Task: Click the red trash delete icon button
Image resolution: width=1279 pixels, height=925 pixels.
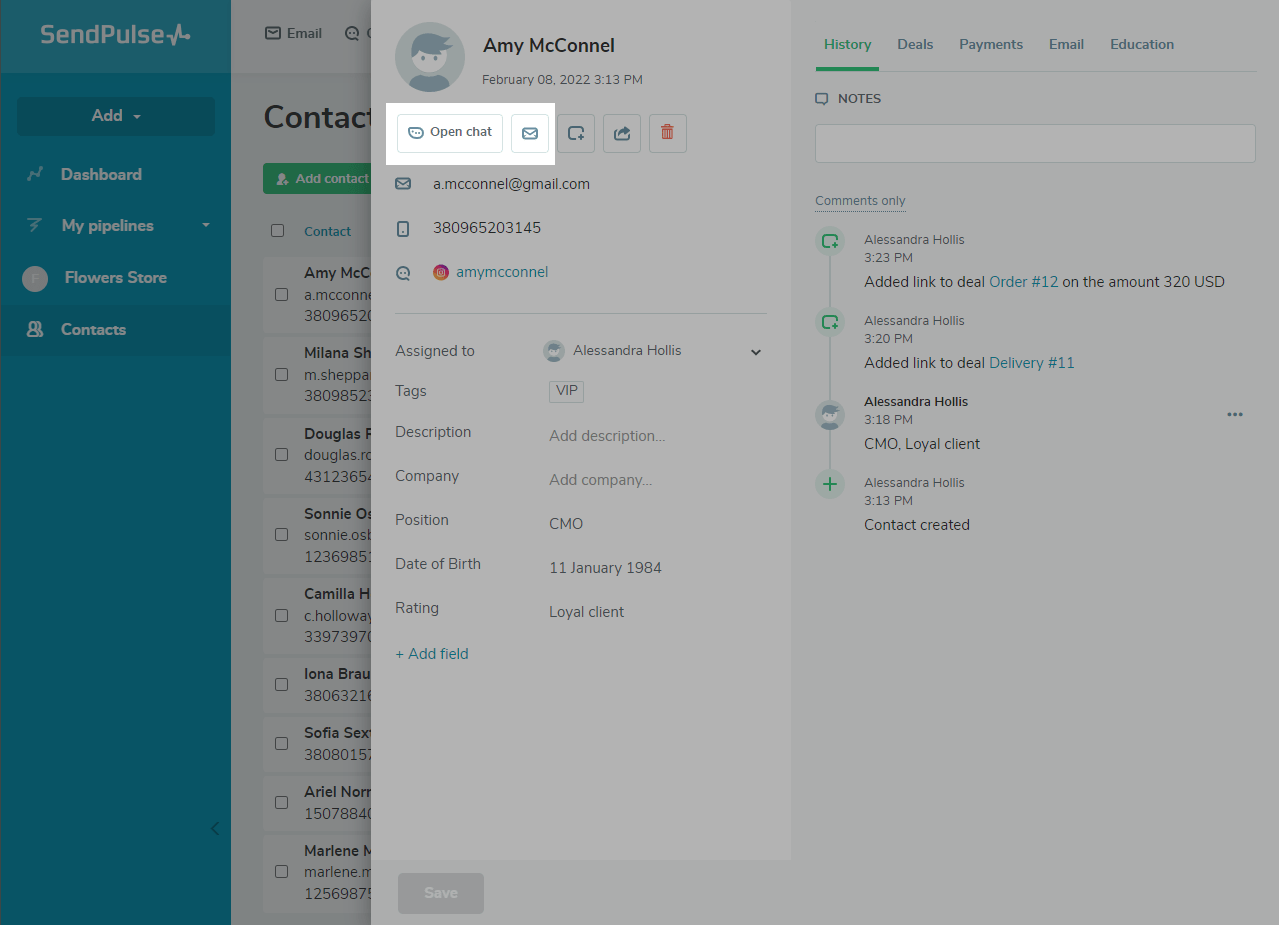Action: point(668,133)
